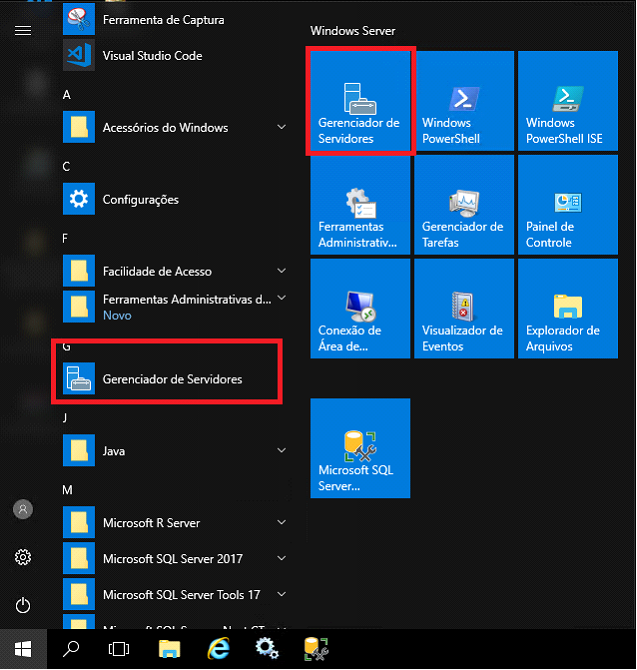Open Gerenciador de Servidores in the app list
The width and height of the screenshot is (637, 670).
(175, 379)
